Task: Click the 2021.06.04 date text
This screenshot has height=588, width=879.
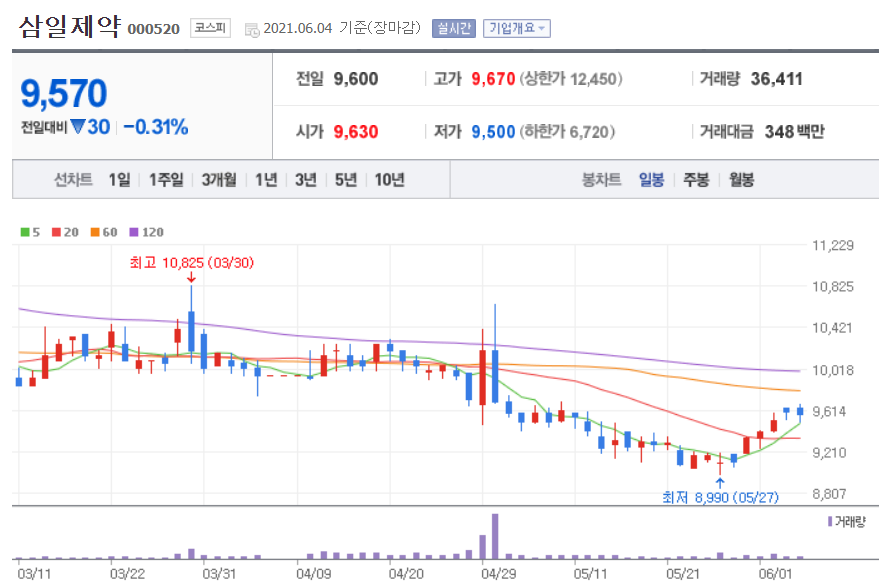Action: click(298, 29)
